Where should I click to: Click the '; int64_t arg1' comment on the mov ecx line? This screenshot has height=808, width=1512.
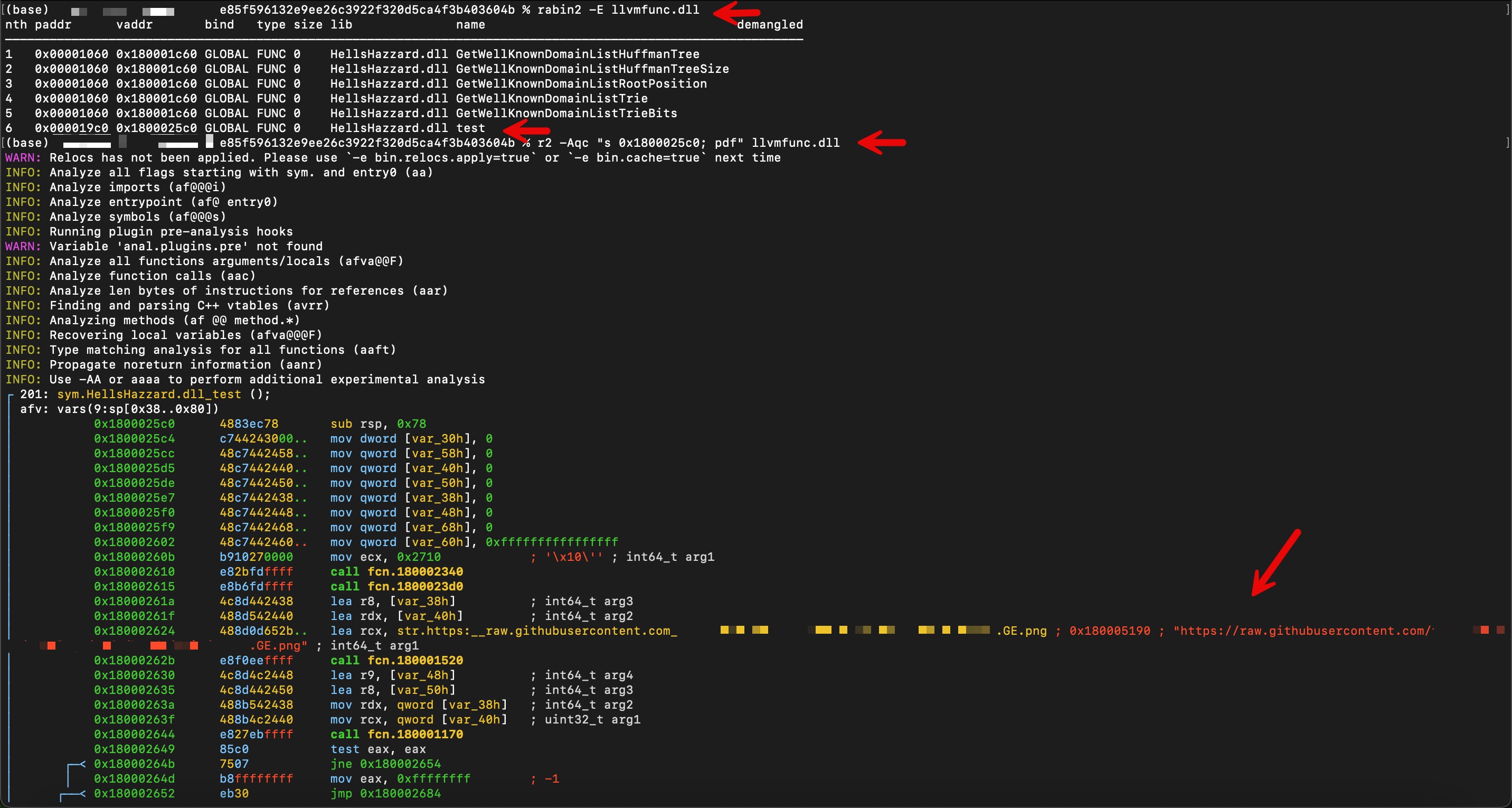click(663, 557)
